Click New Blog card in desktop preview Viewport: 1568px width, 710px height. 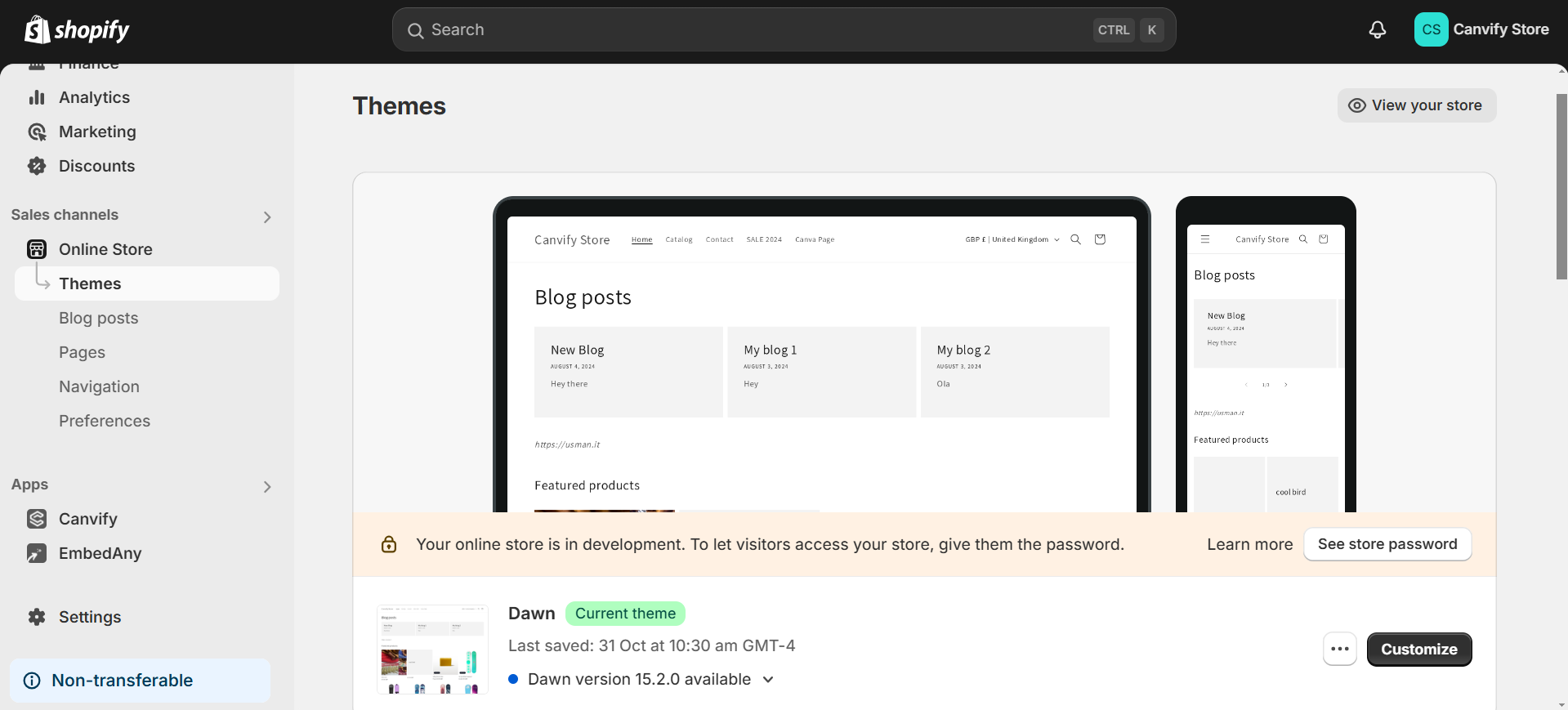coord(628,372)
